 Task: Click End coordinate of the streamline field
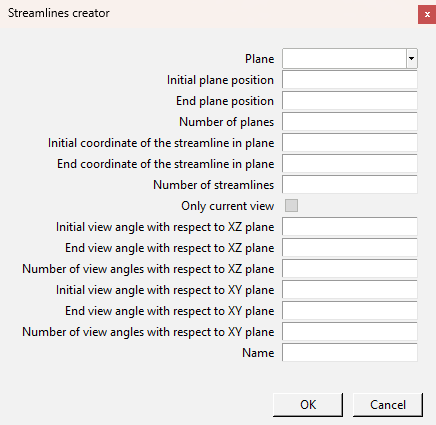click(x=350, y=164)
